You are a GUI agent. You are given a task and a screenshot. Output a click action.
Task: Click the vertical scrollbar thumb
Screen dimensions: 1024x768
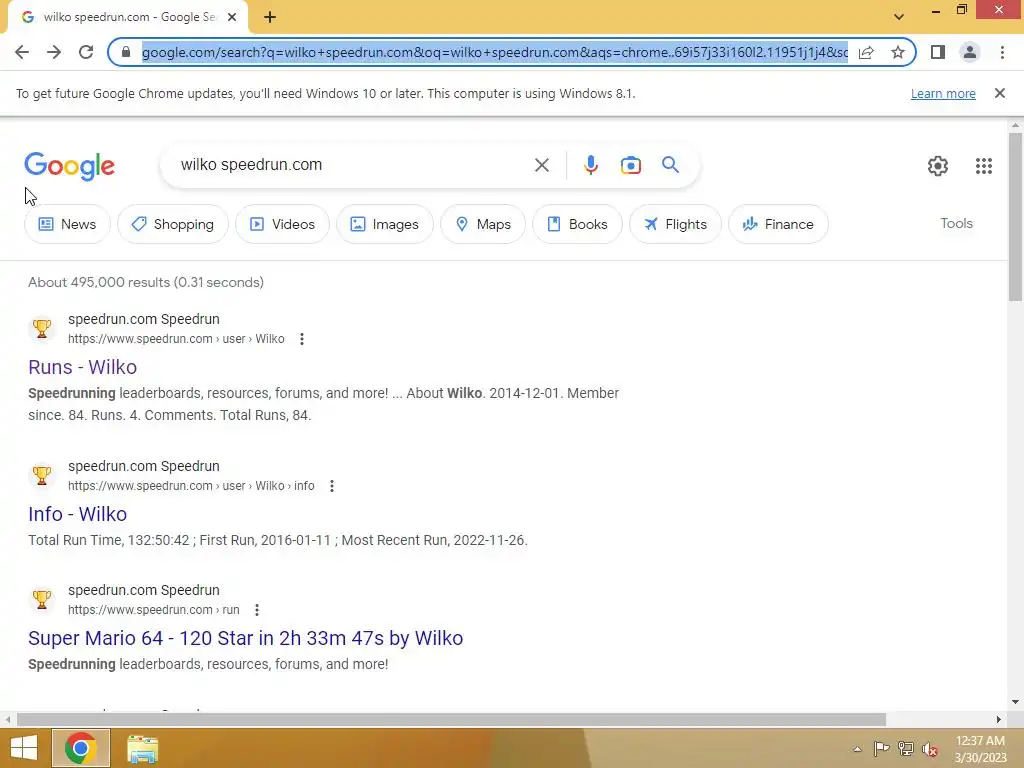click(1015, 216)
